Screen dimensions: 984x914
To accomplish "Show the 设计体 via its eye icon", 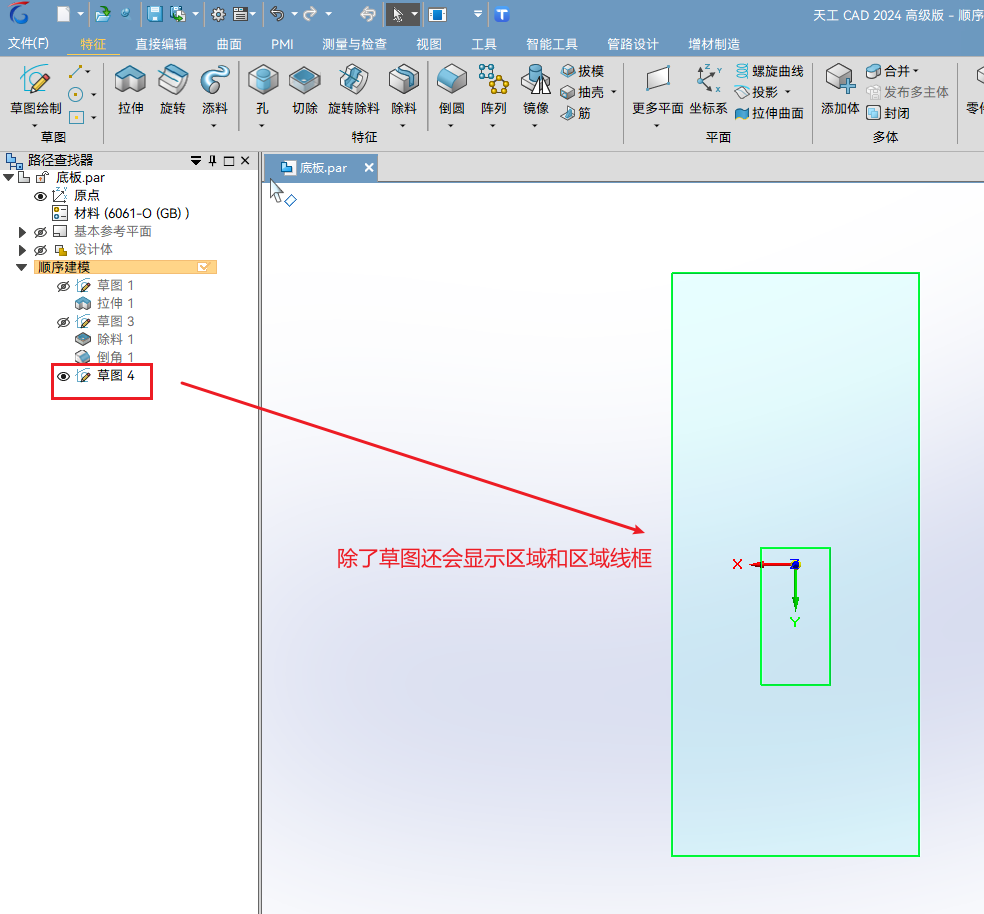I will (x=40, y=250).
